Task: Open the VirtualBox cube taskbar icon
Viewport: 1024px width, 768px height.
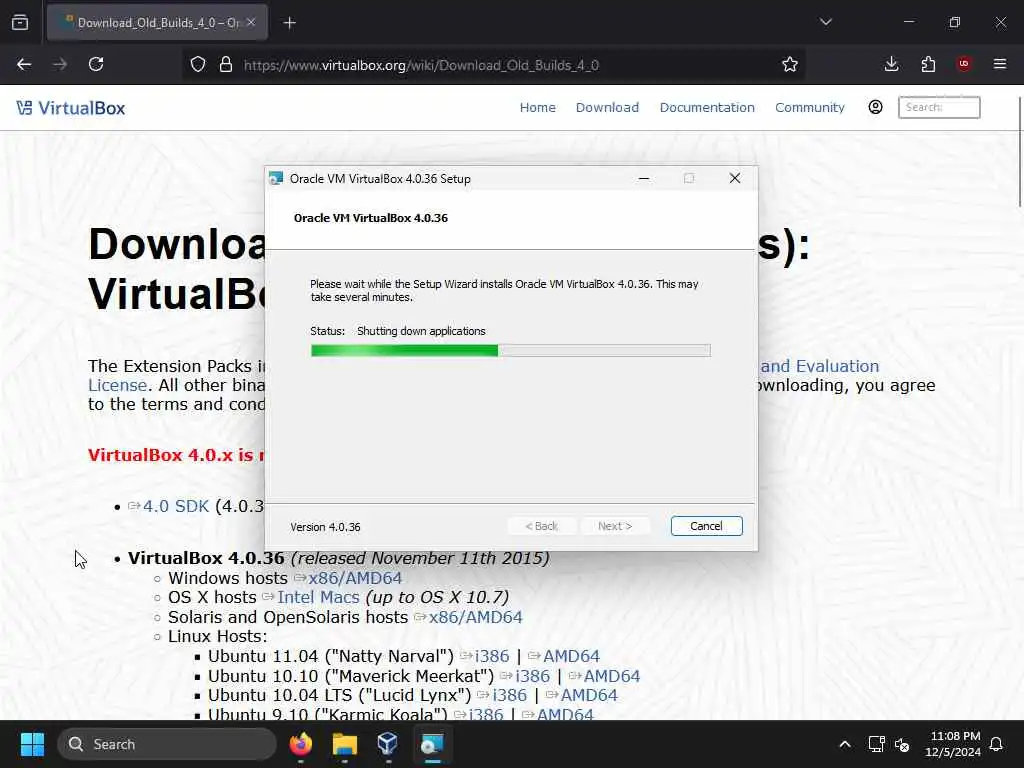Action: 388,744
